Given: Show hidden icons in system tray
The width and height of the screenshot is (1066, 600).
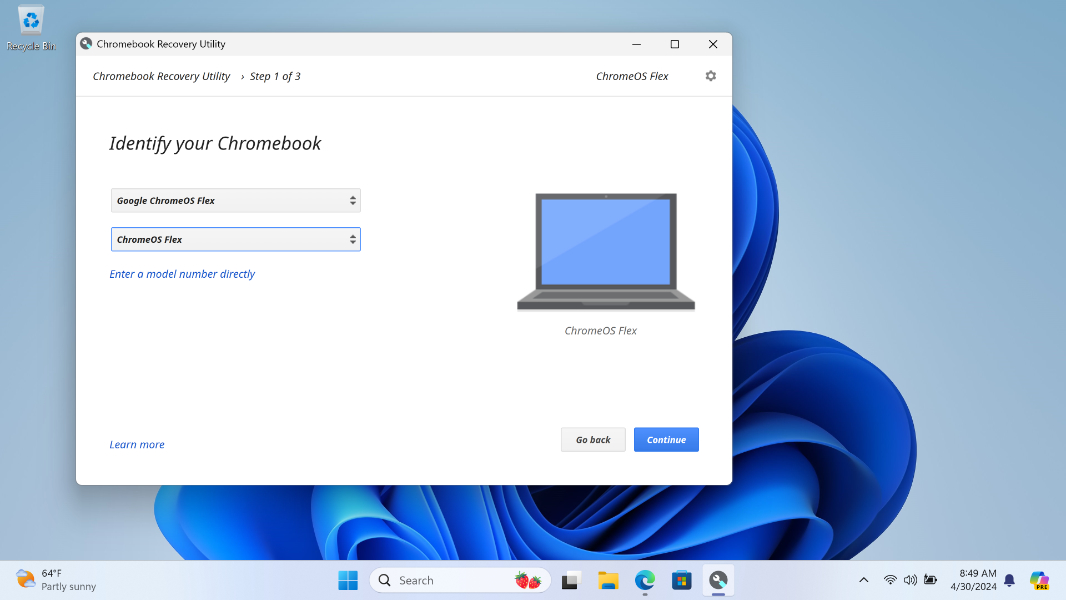Looking at the screenshot, I should pyautogui.click(x=864, y=580).
